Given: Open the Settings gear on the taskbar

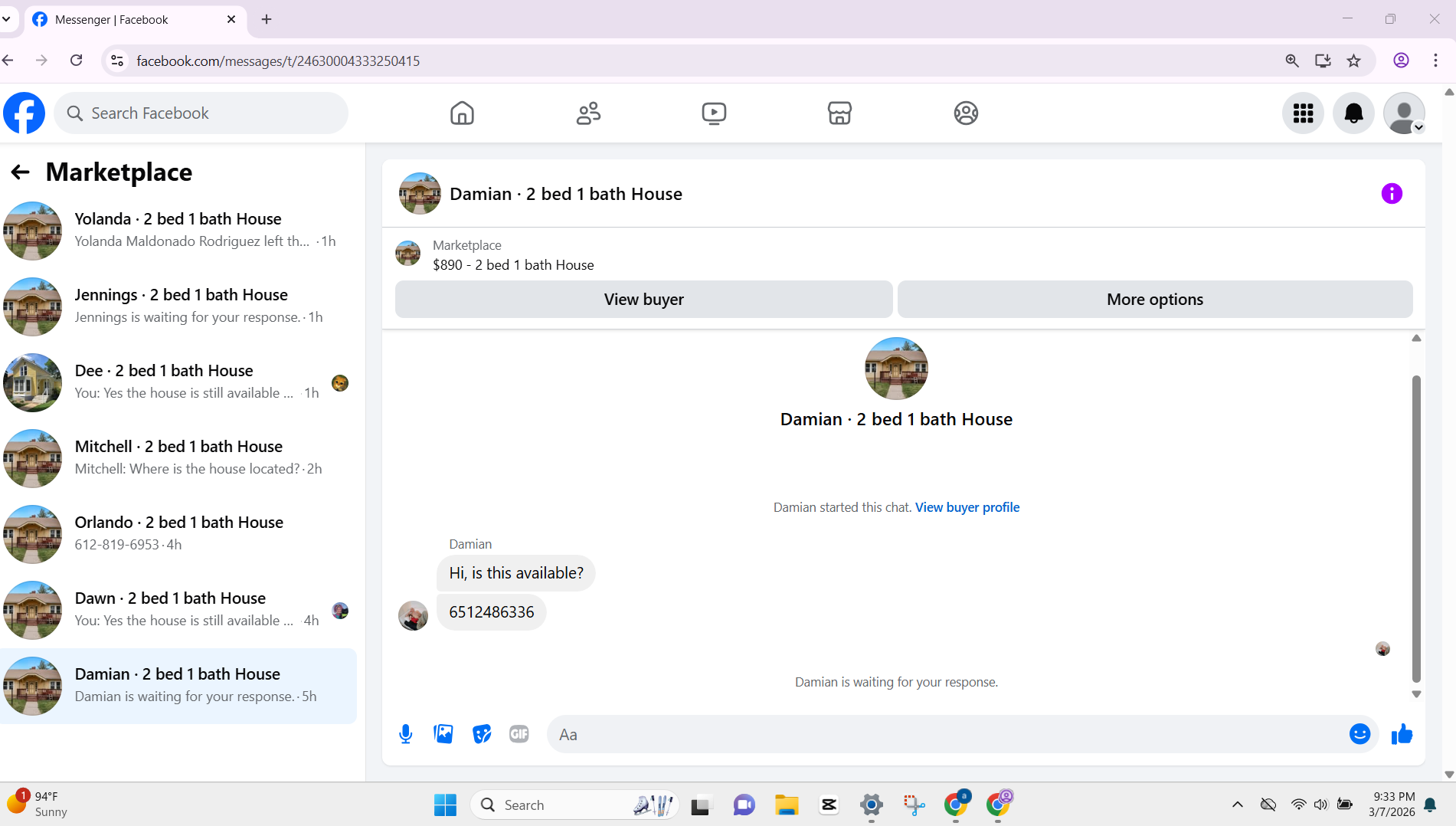Looking at the screenshot, I should coord(872,805).
